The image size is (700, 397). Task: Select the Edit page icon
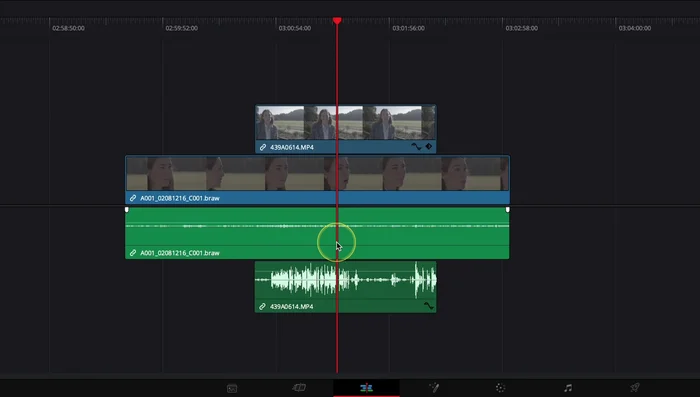click(367, 388)
